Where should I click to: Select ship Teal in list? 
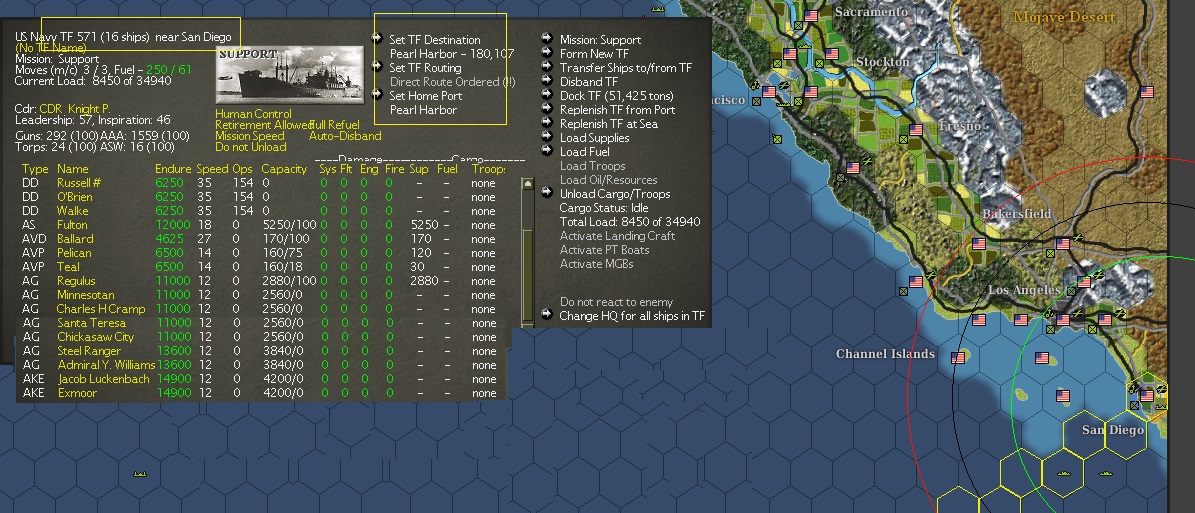(68, 267)
